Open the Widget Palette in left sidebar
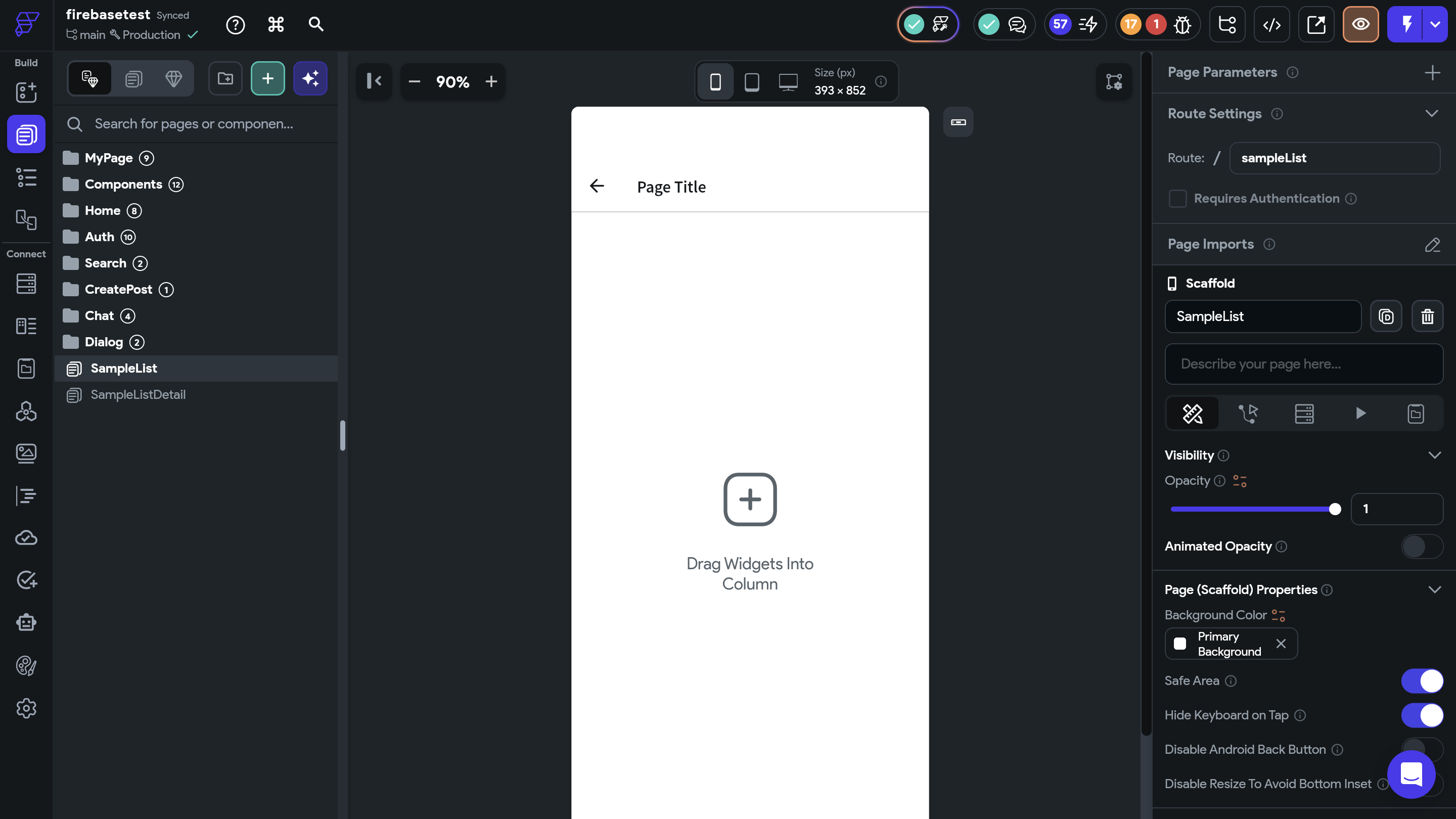 coord(26,92)
